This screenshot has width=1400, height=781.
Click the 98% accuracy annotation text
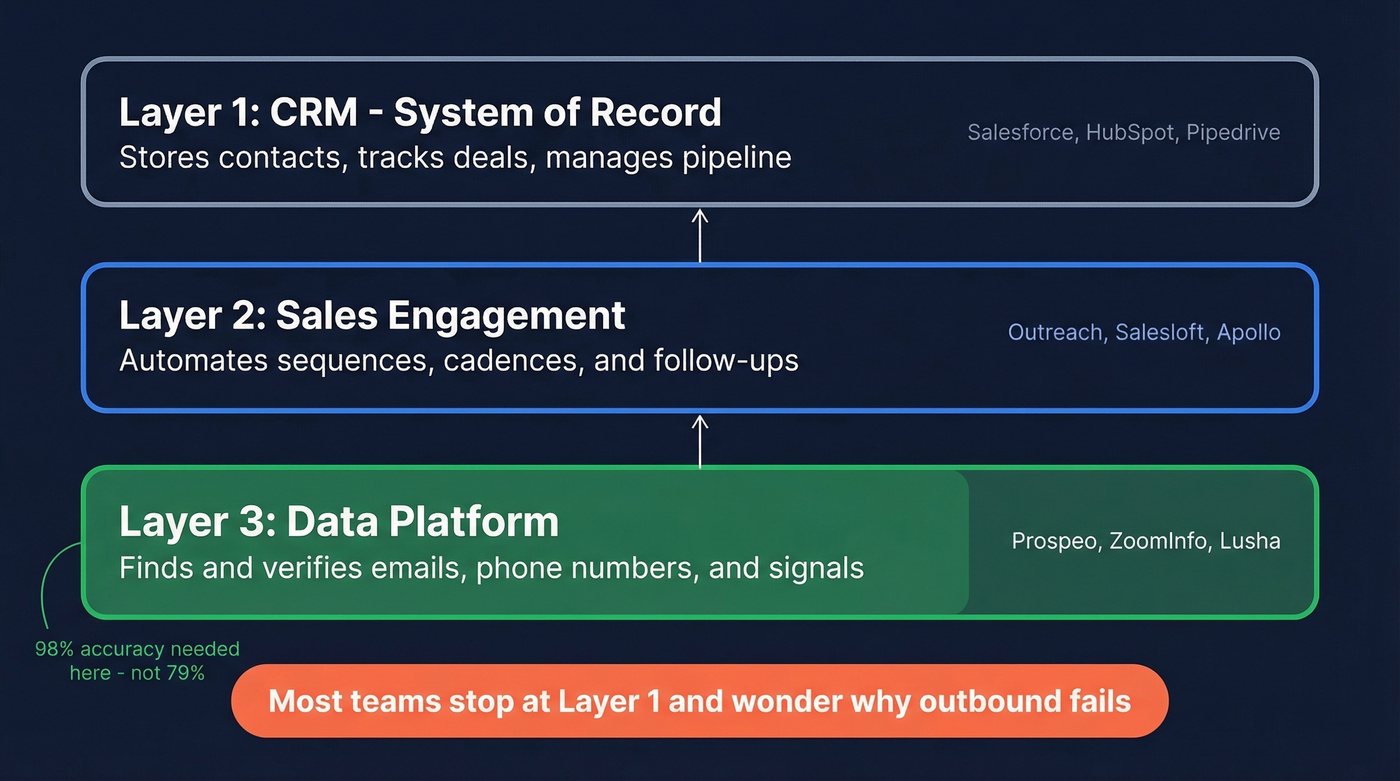[136, 660]
